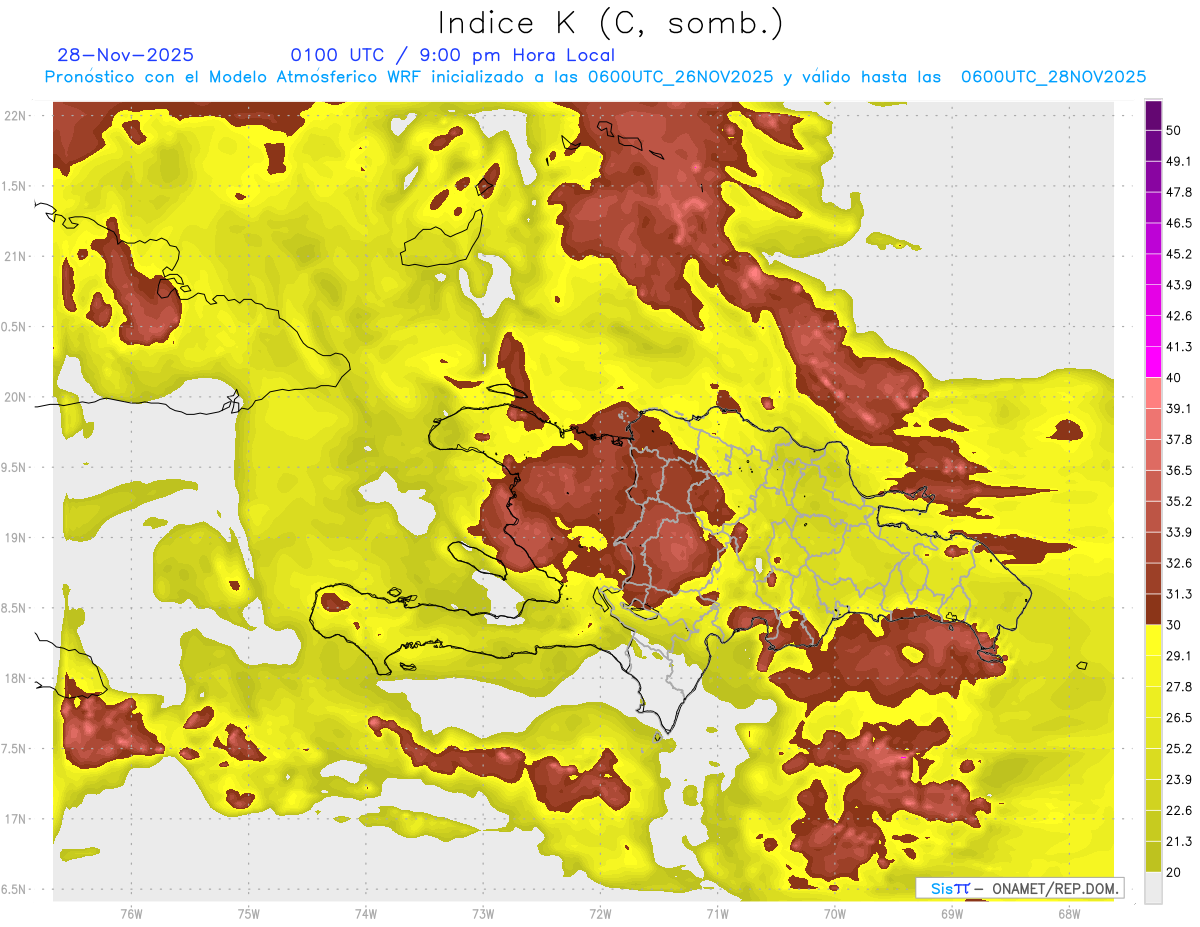Click the colorbar value "49.1"
This screenshot has height=927, width=1200.
(1179, 161)
